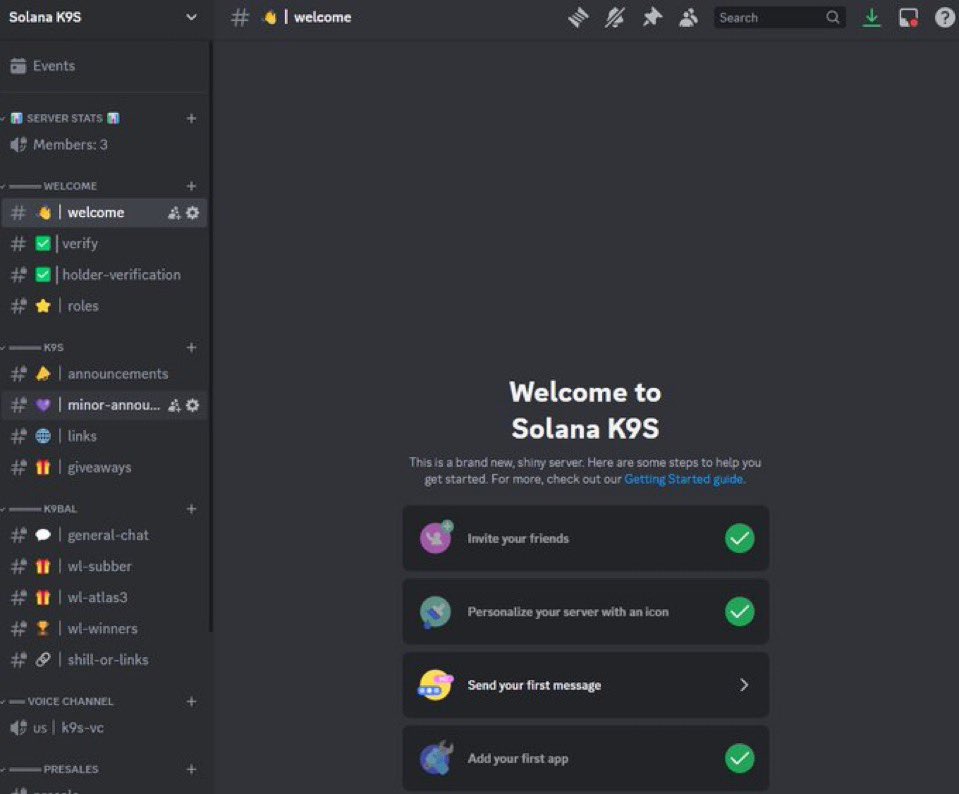
Task: Open notification settings bell icon
Action: (615, 18)
